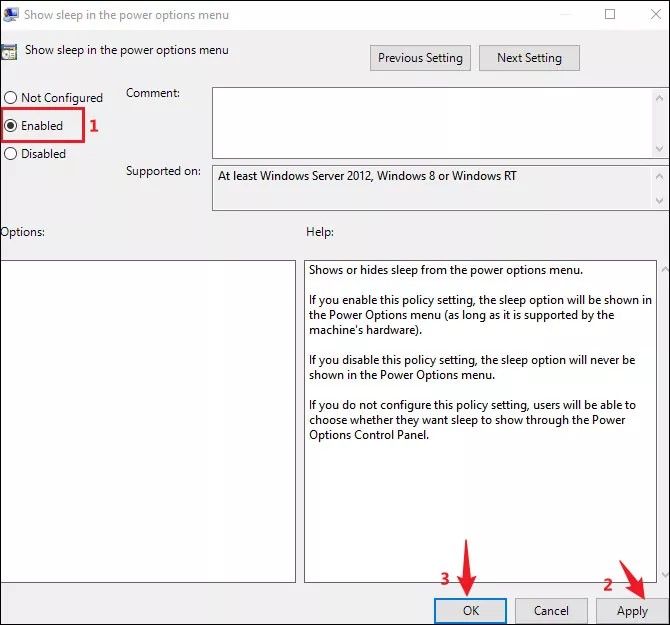This screenshot has height=625, width=670.
Task: Click Help pane scrollbar up arrow
Action: (x=664, y=269)
